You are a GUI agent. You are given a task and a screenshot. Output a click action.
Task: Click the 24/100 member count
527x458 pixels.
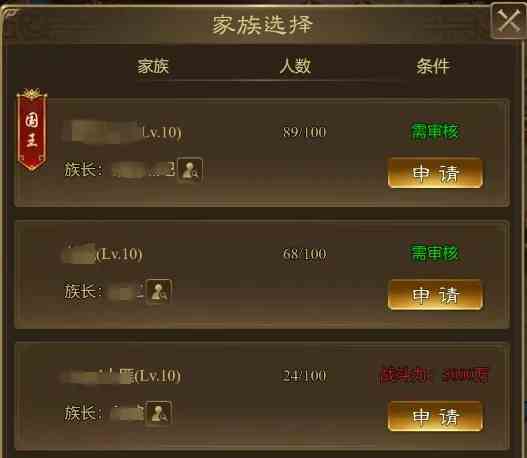[304, 376]
